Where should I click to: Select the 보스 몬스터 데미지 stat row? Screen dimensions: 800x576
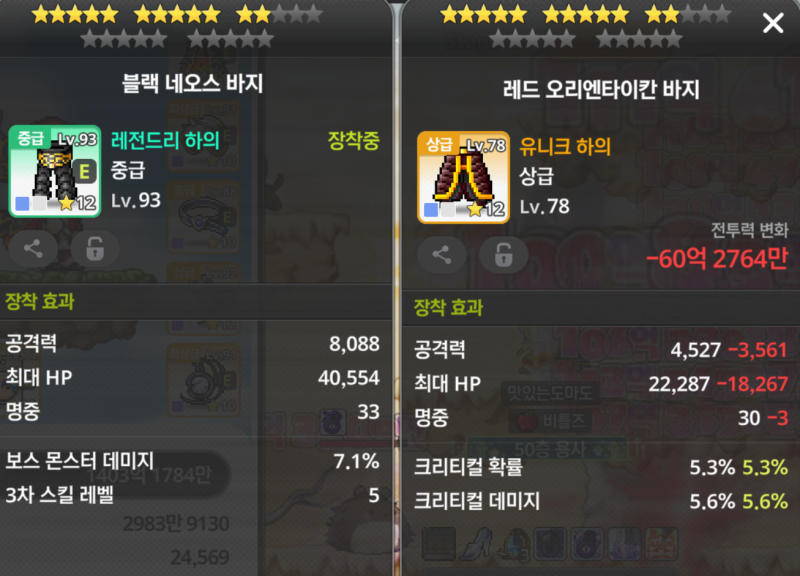[x=192, y=461]
